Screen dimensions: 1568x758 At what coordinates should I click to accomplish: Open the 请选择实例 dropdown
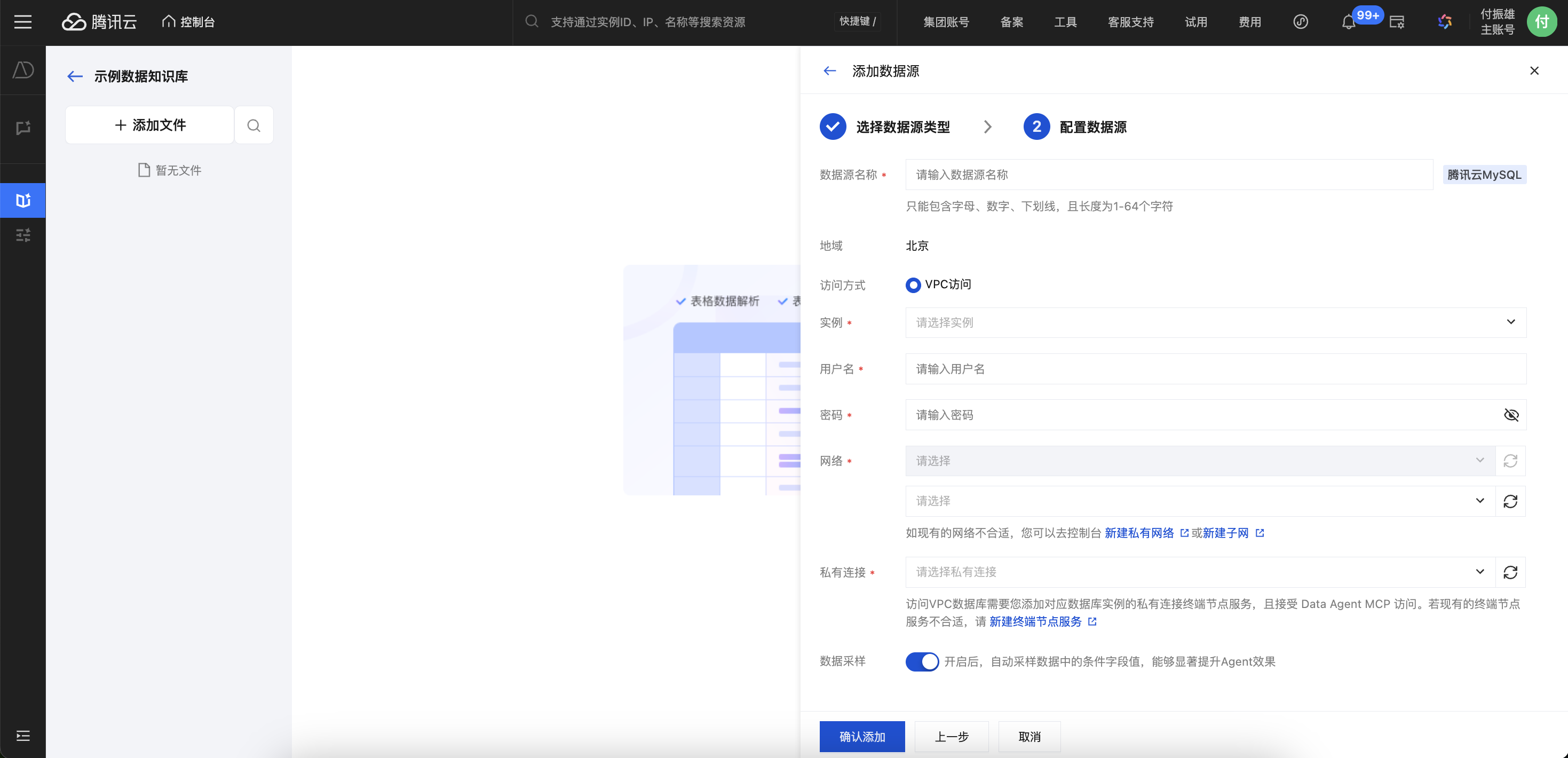coord(1215,322)
